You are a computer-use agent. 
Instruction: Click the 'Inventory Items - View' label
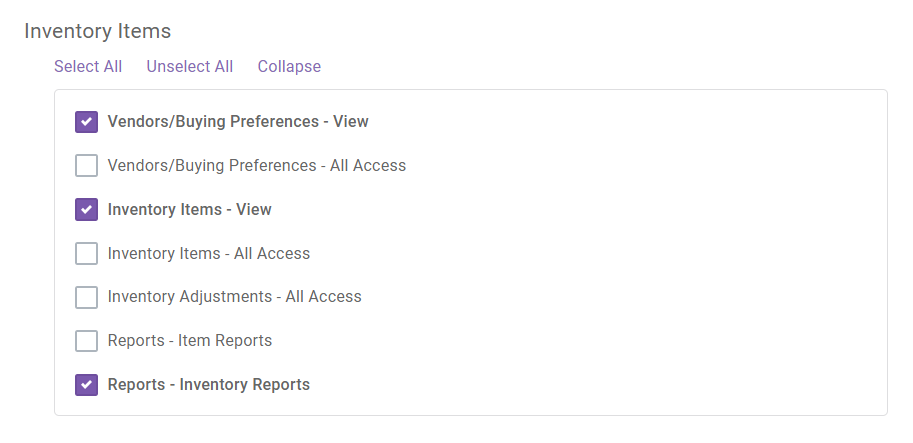click(x=189, y=210)
